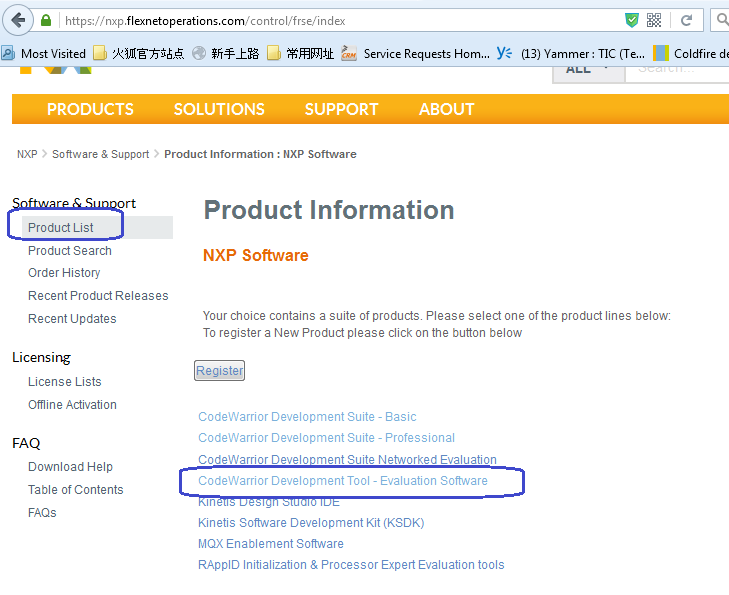This screenshot has height=595, width=729.
Task: Open the PRODUCTS menu
Action: 90,109
